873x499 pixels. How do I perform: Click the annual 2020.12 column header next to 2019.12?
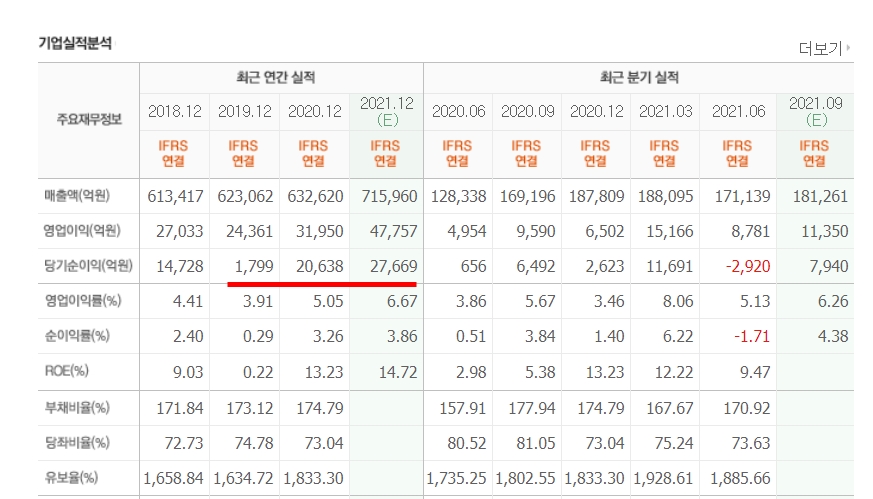pyautogui.click(x=315, y=111)
